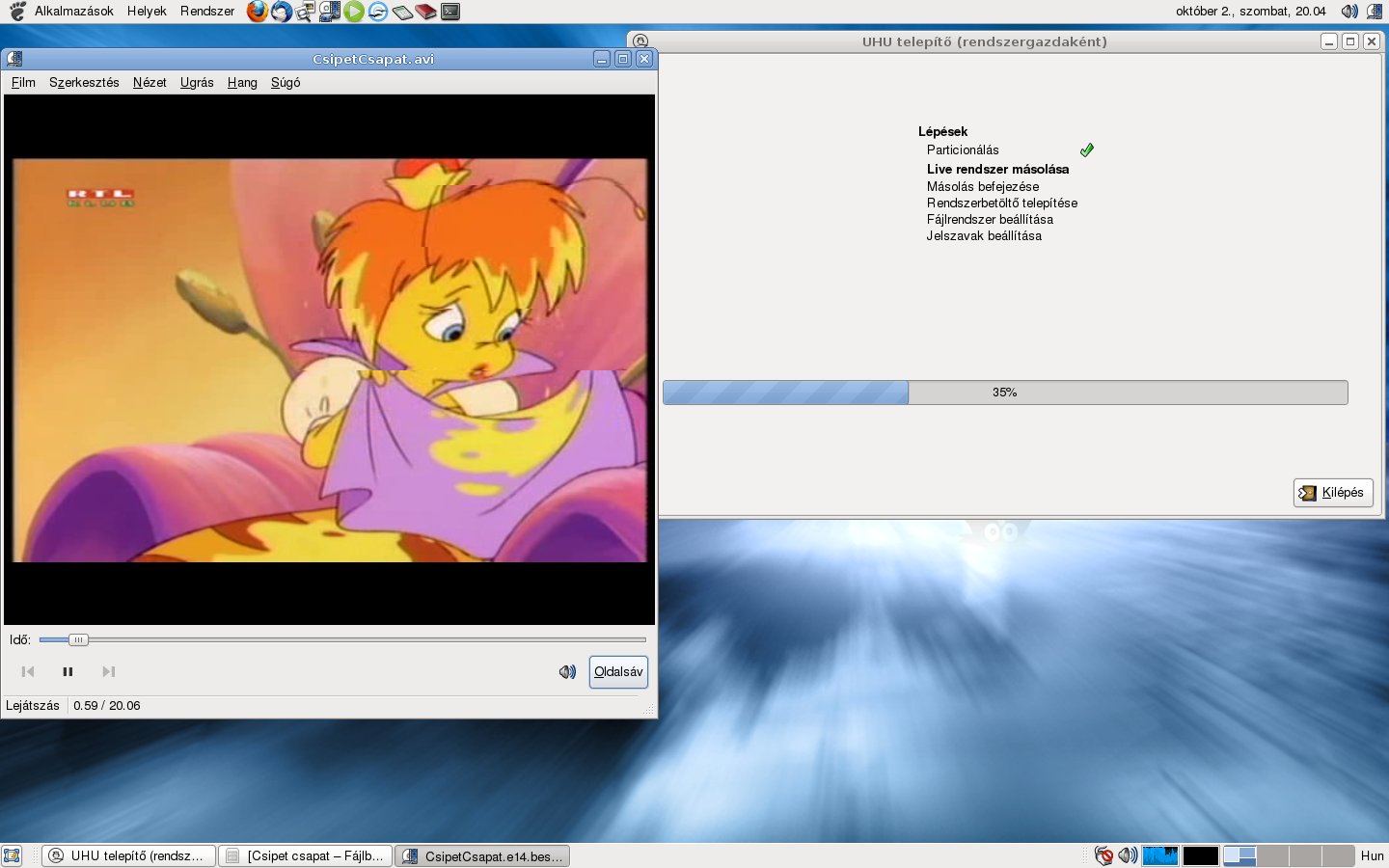Click the Másolás befejezése step
Image resolution: width=1389 pixels, height=868 pixels.
click(983, 186)
